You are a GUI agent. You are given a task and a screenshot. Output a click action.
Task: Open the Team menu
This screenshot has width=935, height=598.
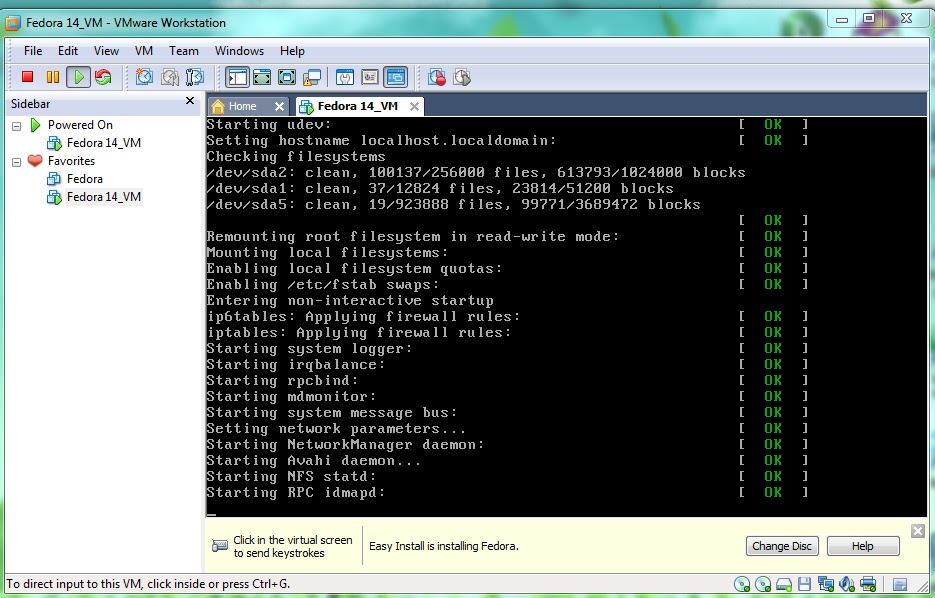point(184,51)
